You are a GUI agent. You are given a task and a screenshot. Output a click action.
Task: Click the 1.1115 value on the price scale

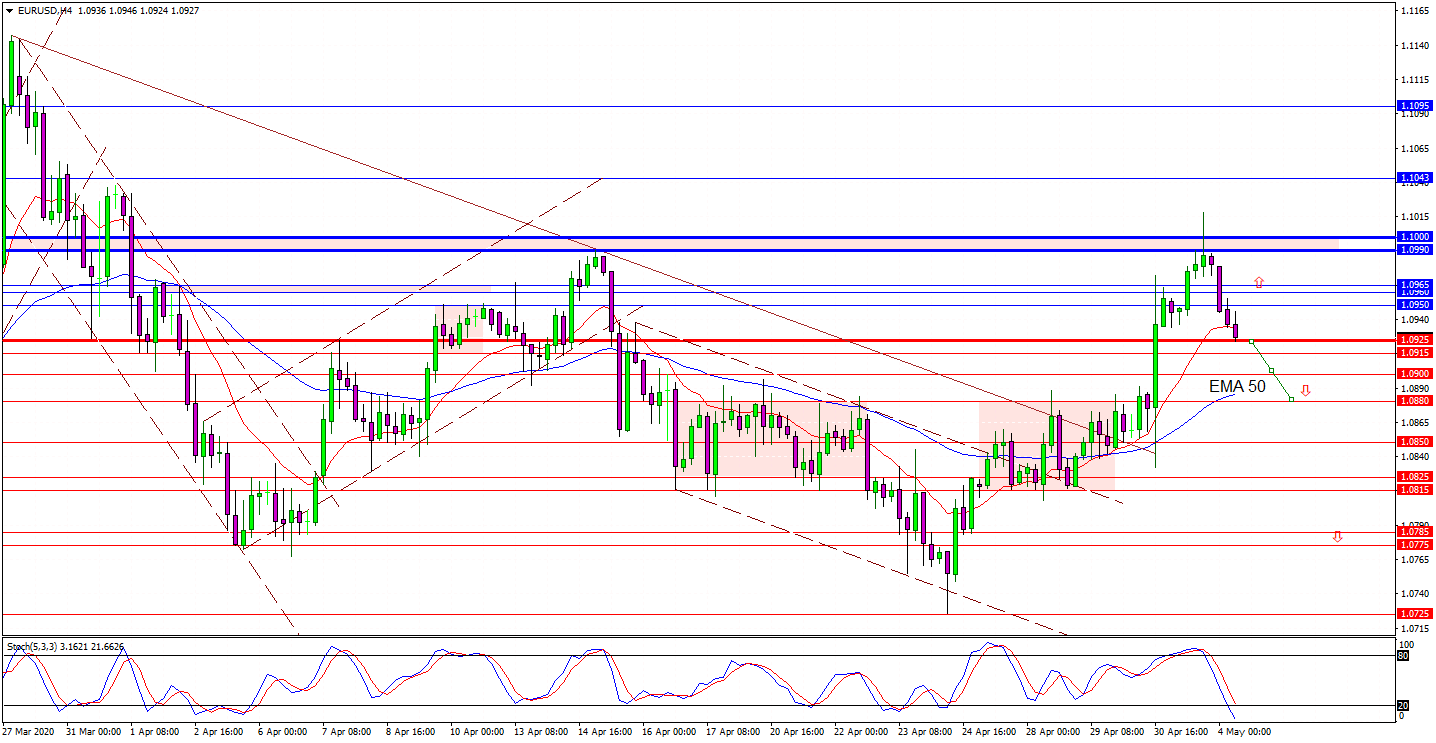pyautogui.click(x=1414, y=80)
